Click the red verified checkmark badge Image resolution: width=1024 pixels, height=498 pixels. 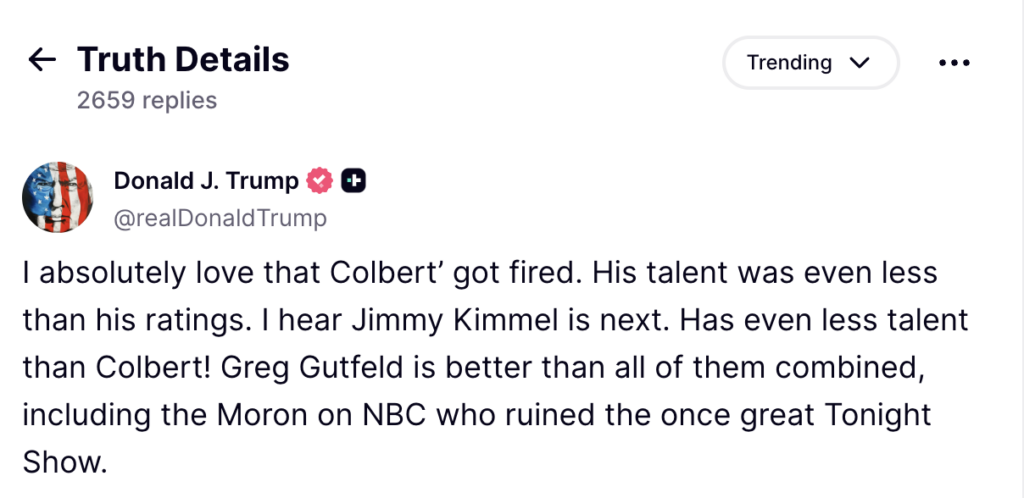(x=320, y=181)
